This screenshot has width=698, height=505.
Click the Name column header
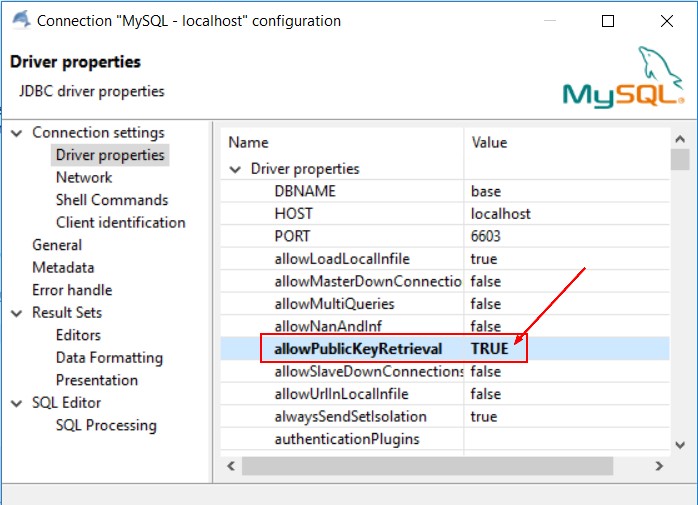point(249,143)
